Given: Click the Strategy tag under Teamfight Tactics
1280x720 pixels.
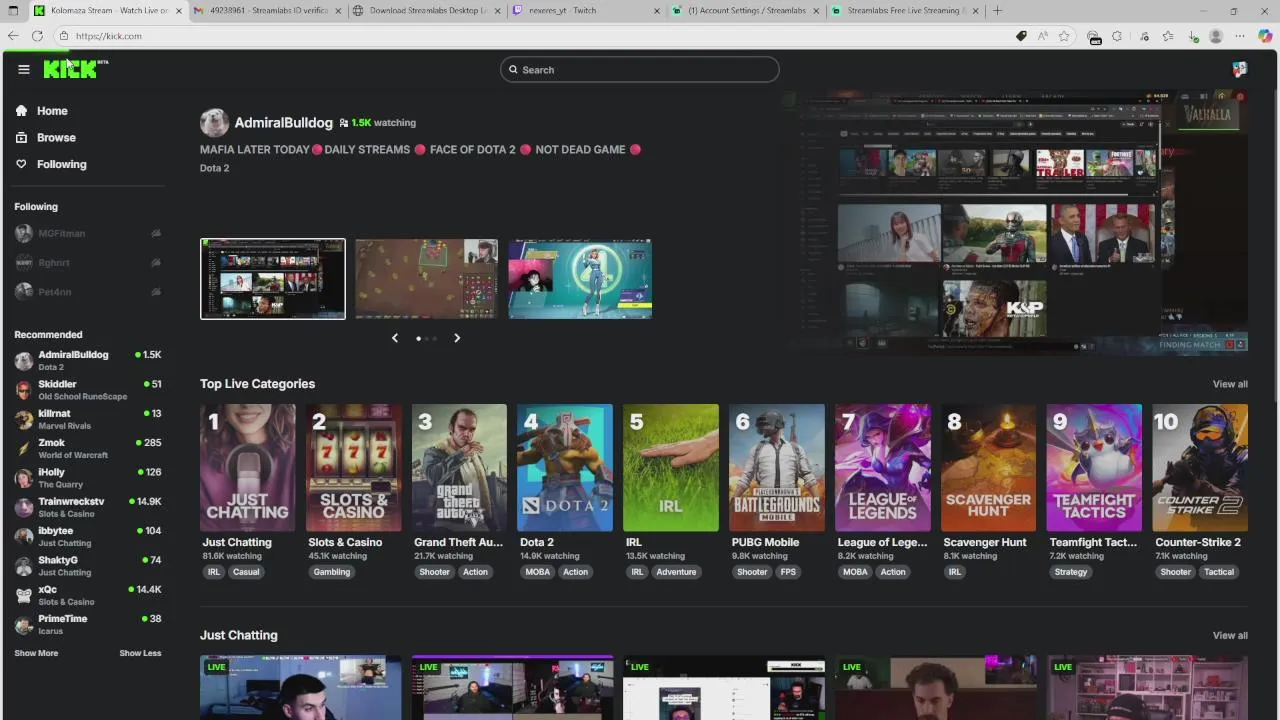Looking at the screenshot, I should (1070, 572).
